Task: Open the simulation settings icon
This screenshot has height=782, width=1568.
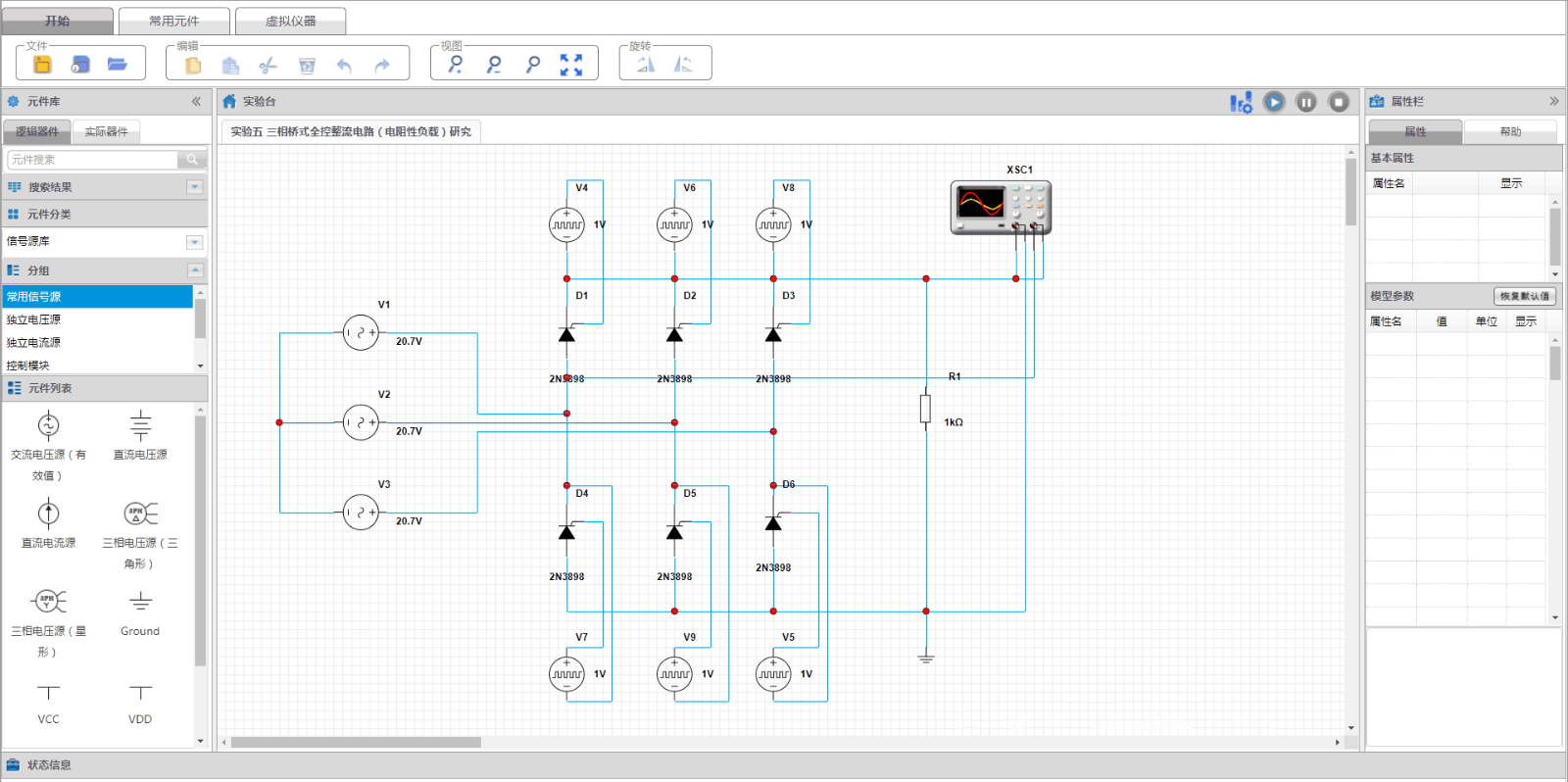Action: [x=1241, y=102]
